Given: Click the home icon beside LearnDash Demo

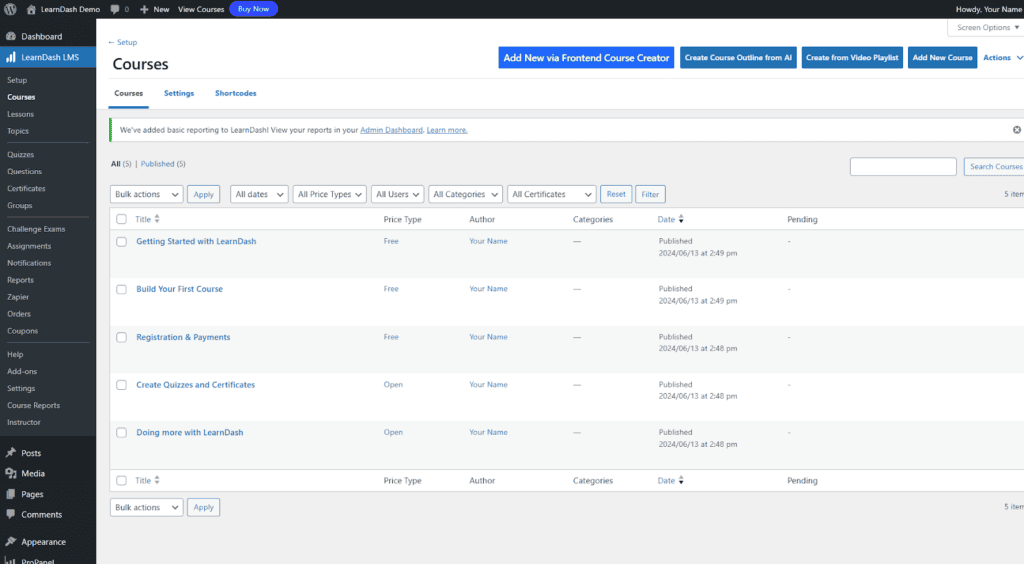Looking at the screenshot, I should [31, 9].
